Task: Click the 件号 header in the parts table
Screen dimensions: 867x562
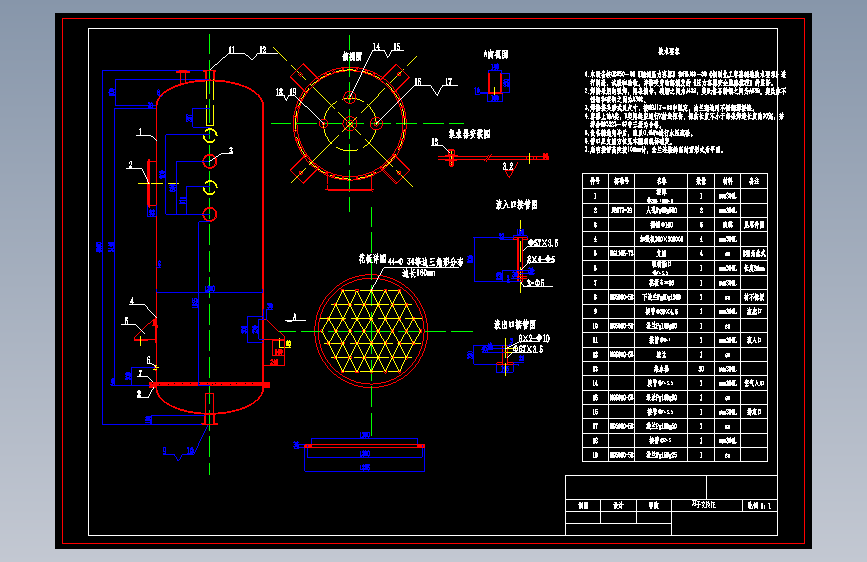Action: pyautogui.click(x=595, y=181)
